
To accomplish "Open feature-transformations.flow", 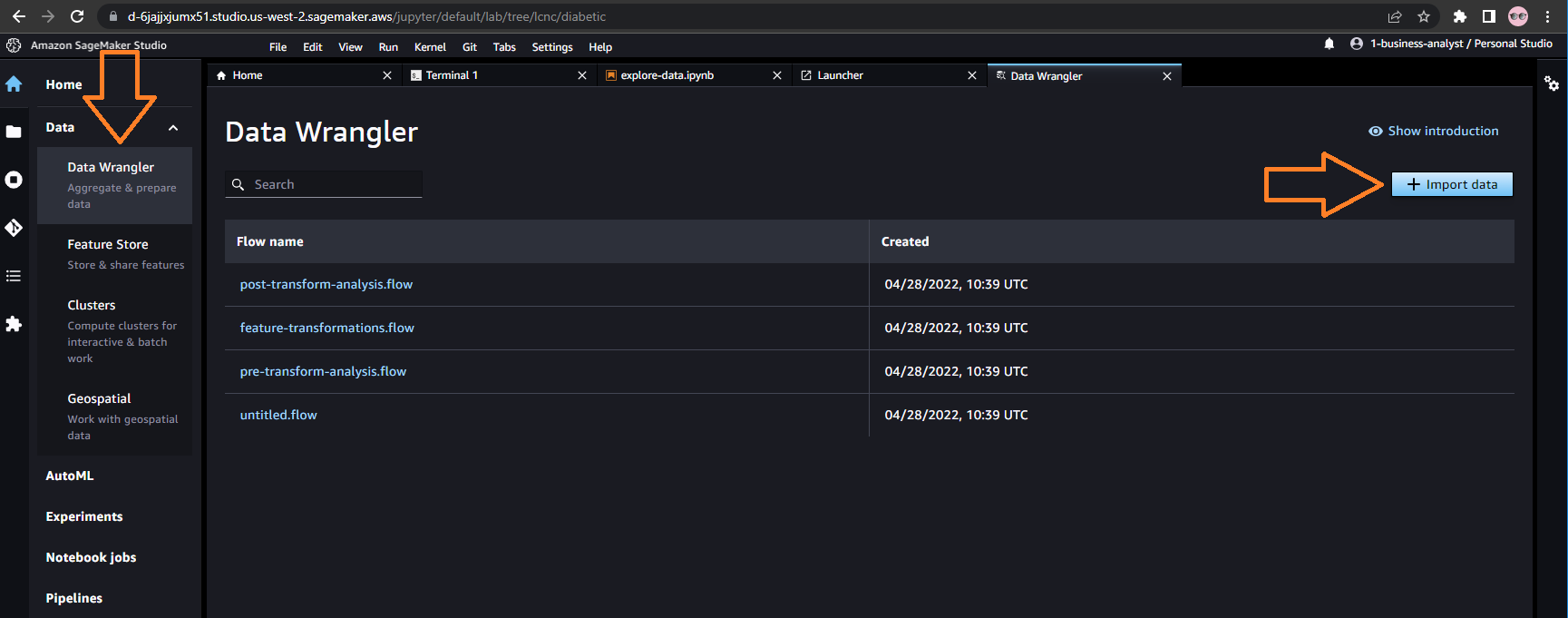I will (x=327, y=328).
